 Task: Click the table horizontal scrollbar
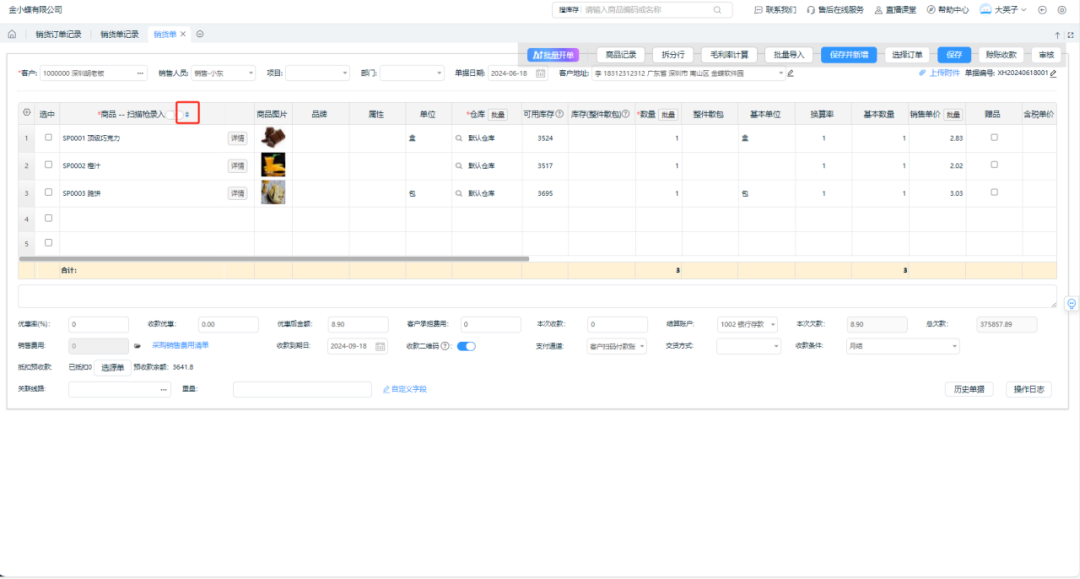pyautogui.click(x=274, y=259)
